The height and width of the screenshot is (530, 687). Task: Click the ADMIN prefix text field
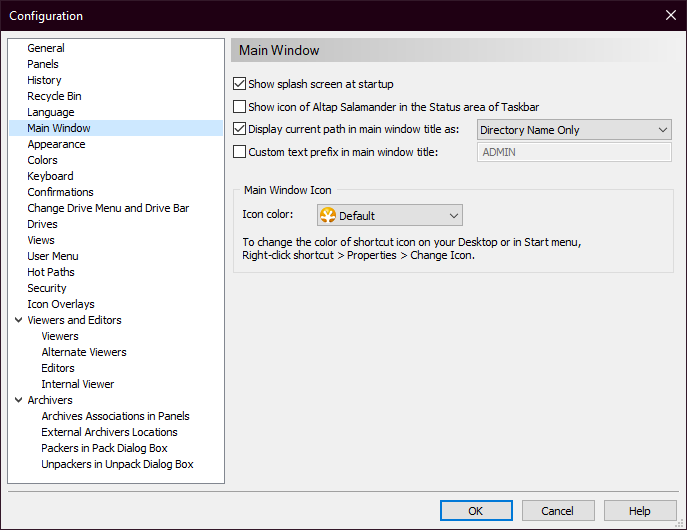(x=574, y=152)
